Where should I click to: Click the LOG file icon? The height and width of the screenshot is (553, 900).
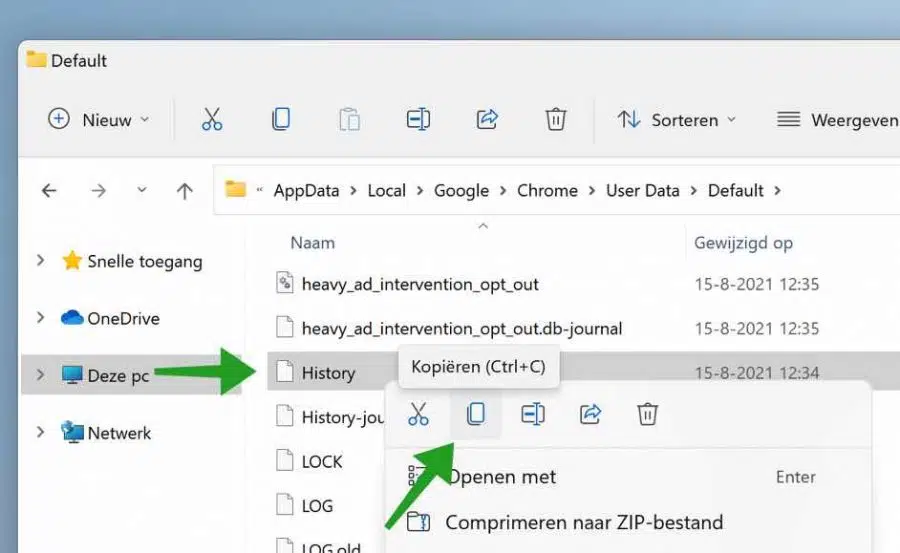tap(285, 504)
